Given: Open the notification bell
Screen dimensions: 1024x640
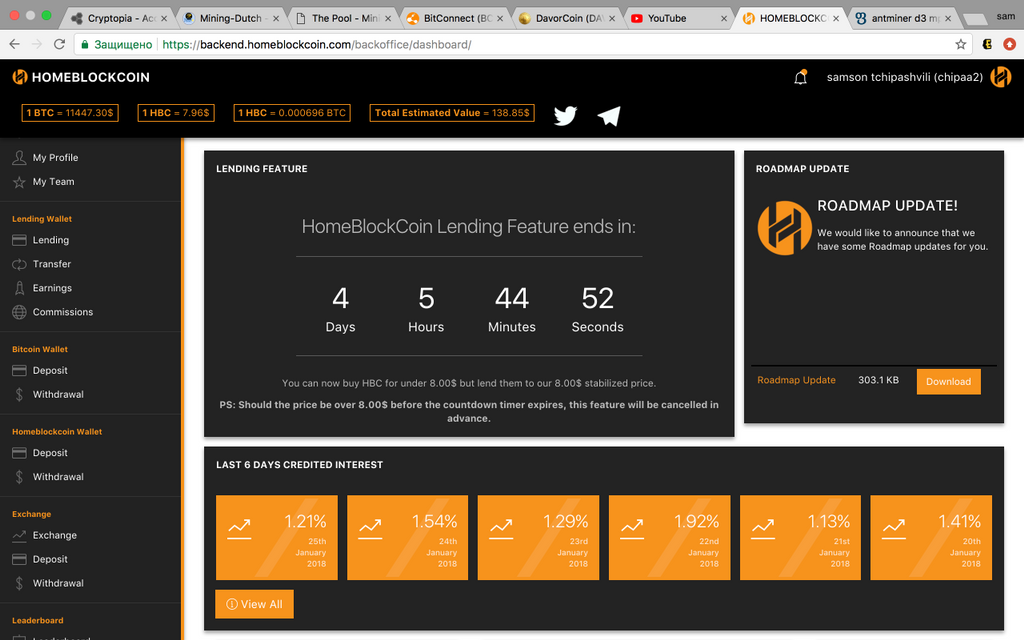Looking at the screenshot, I should coord(801,77).
